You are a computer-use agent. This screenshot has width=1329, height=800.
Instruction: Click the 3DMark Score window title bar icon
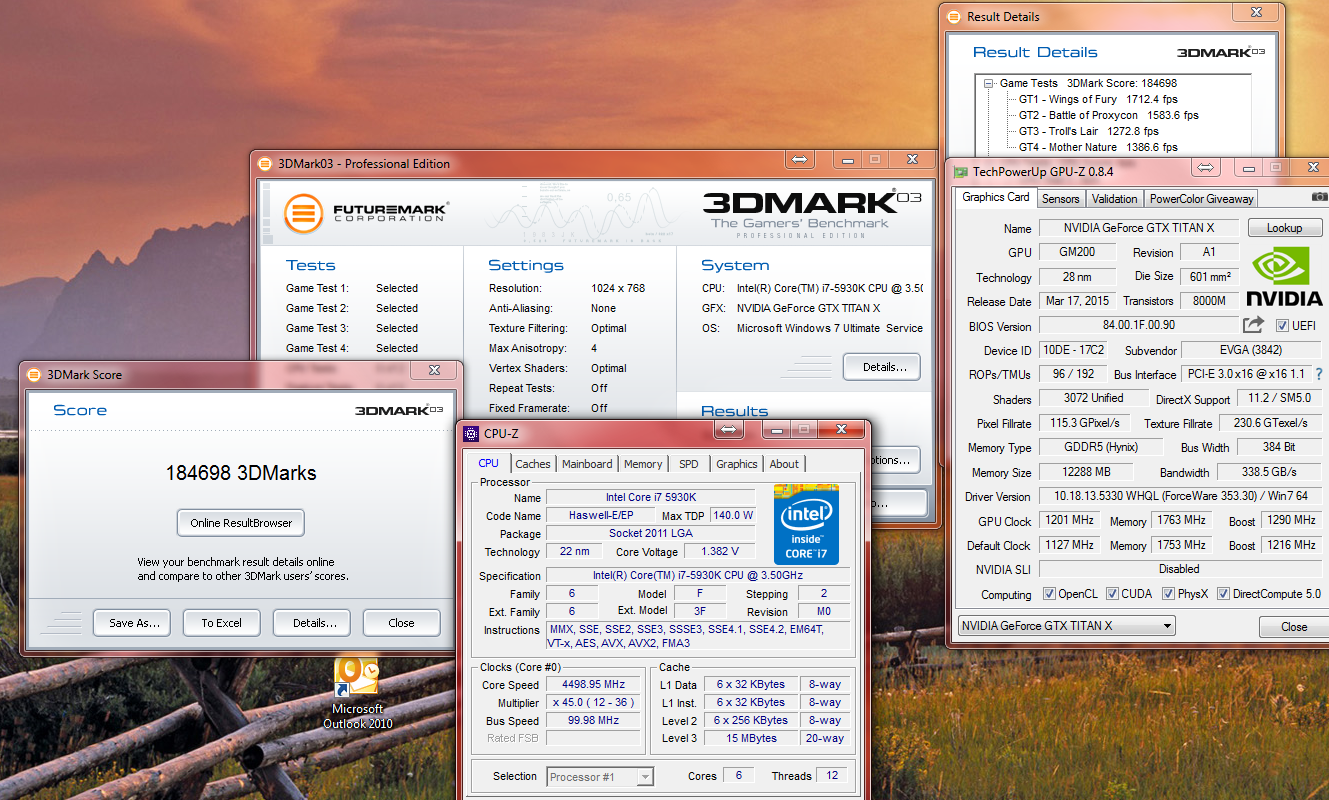34,375
